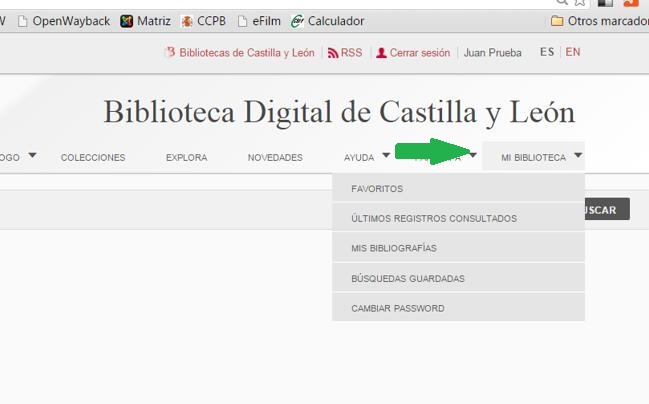Open the eFilm bookmark

260,21
